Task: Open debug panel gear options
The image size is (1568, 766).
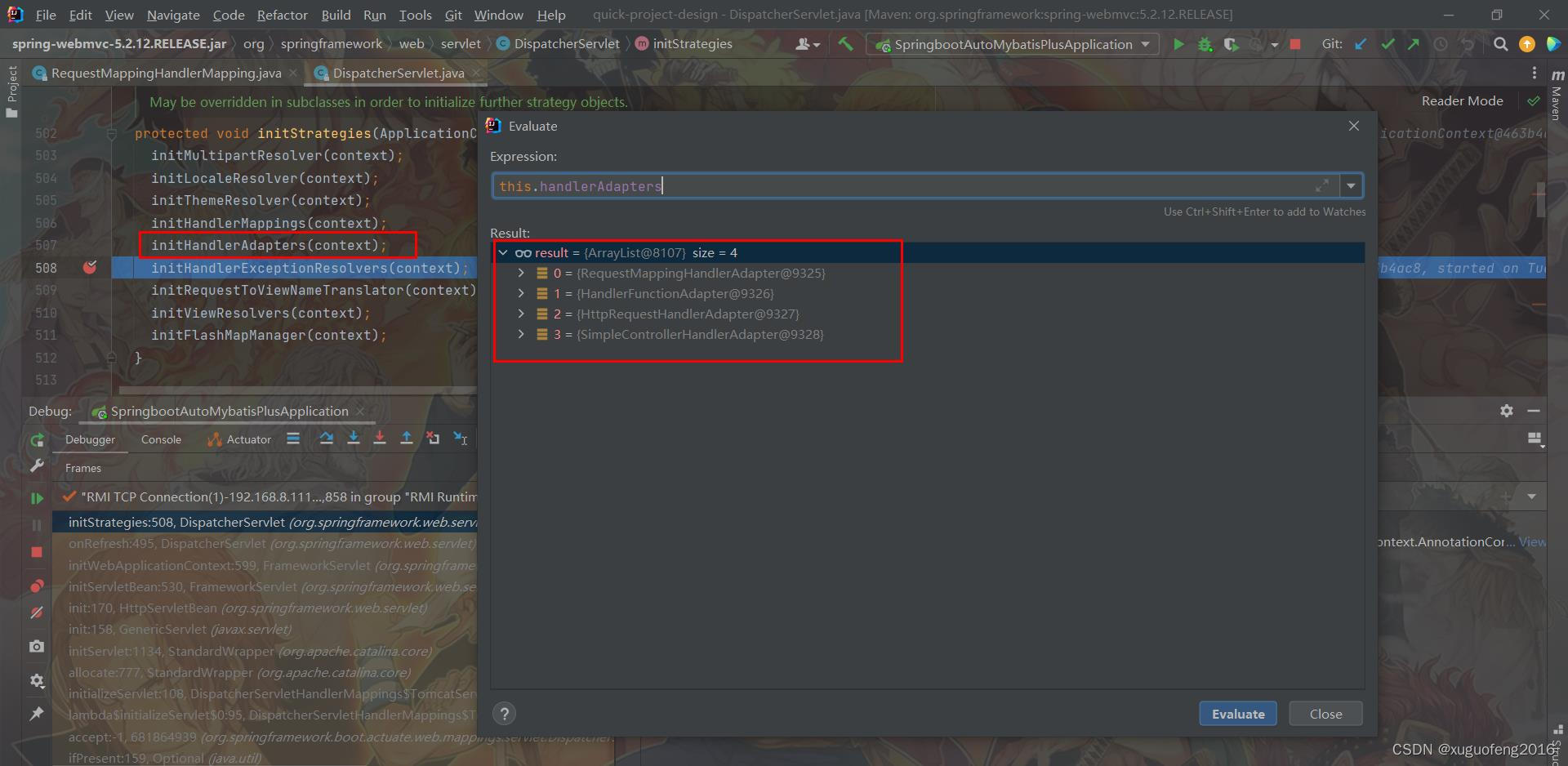Action: [x=1507, y=411]
